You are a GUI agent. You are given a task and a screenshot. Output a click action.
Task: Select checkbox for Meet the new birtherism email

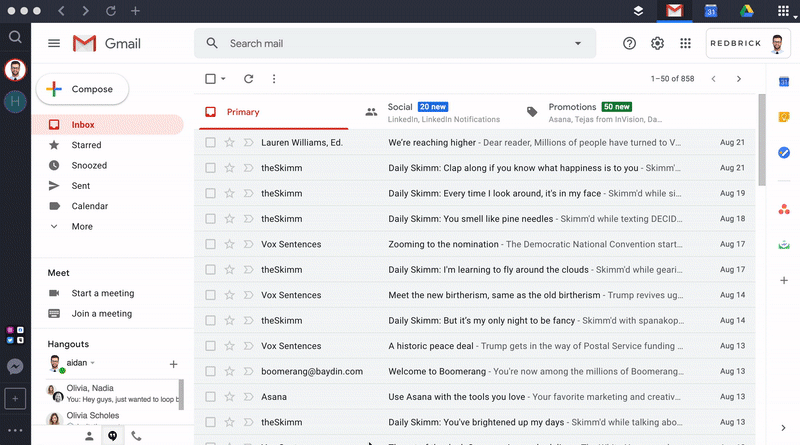point(210,295)
